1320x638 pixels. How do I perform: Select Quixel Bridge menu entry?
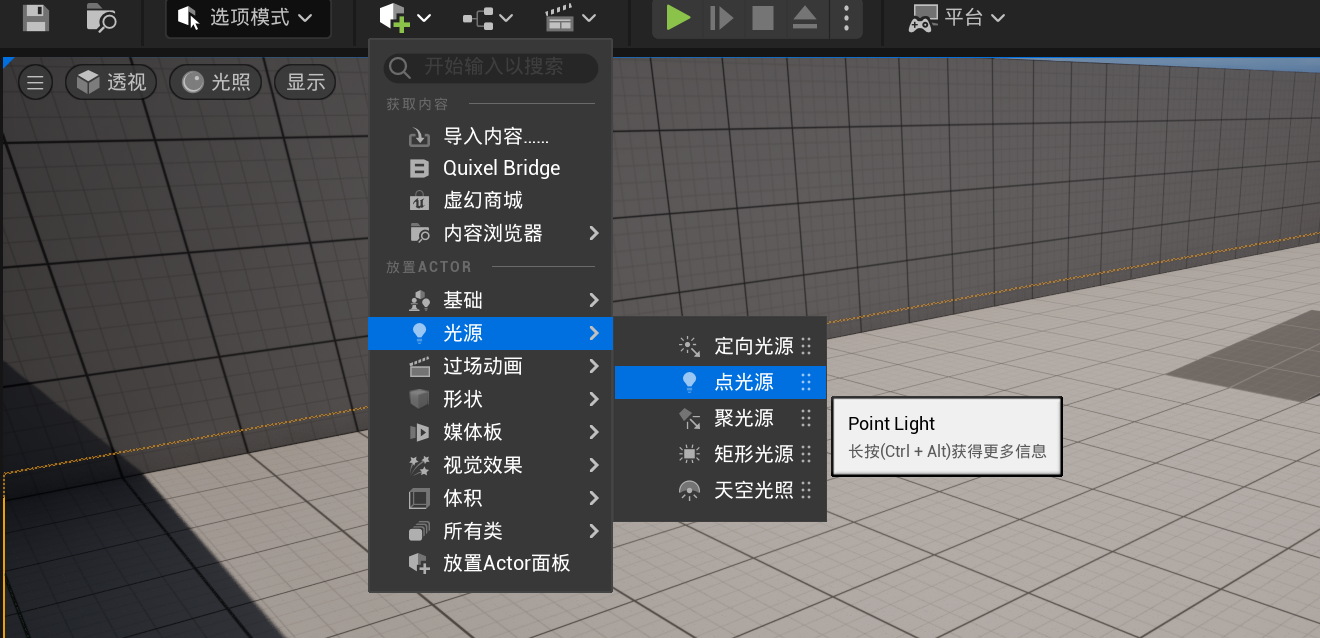(x=501, y=168)
